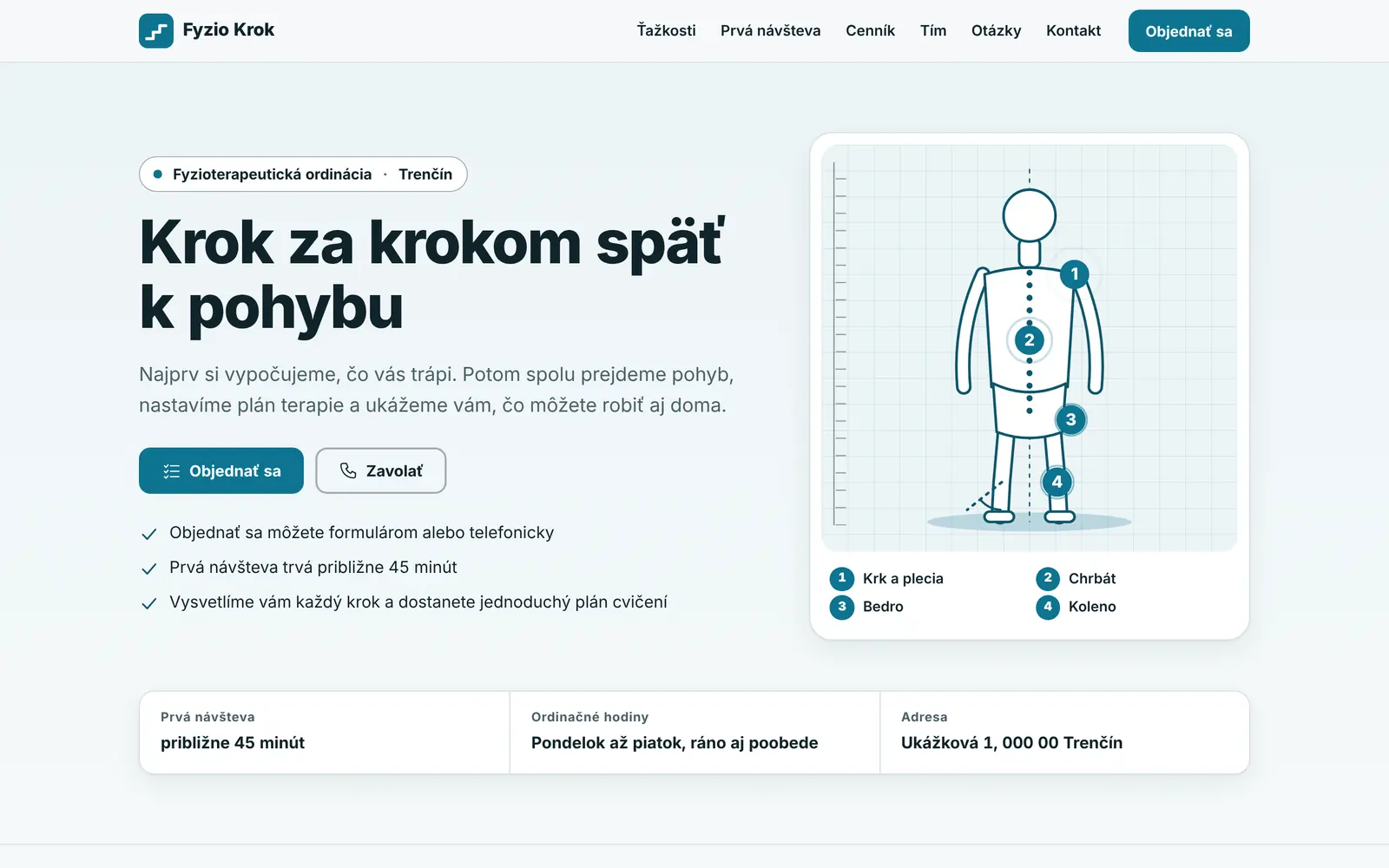Open the Cenník navigation link
The image size is (1389, 868).
click(x=870, y=30)
